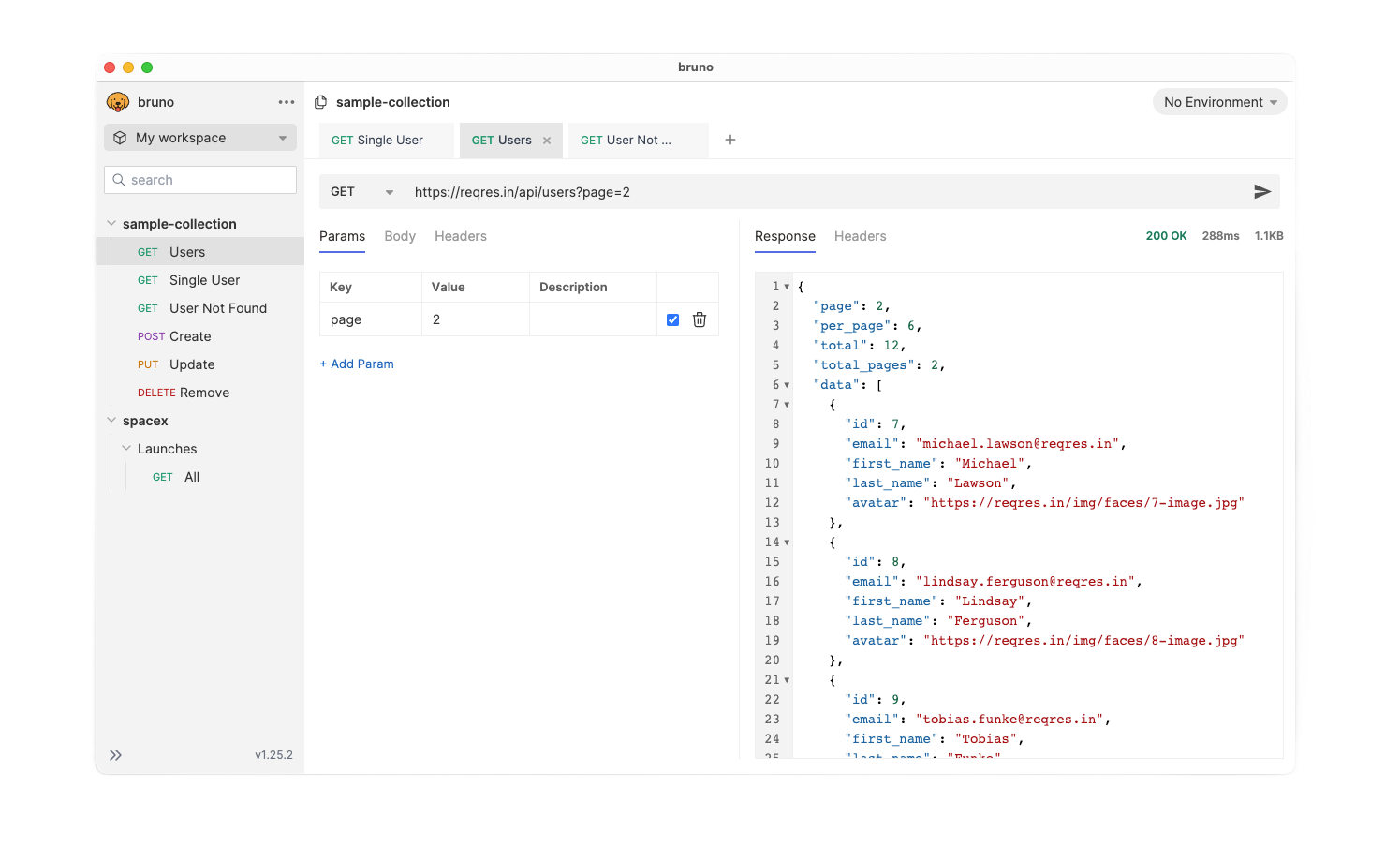Image resolution: width=1400 pixels, height=846 pixels.
Task: Open the No Environment dropdown
Action: (1219, 102)
